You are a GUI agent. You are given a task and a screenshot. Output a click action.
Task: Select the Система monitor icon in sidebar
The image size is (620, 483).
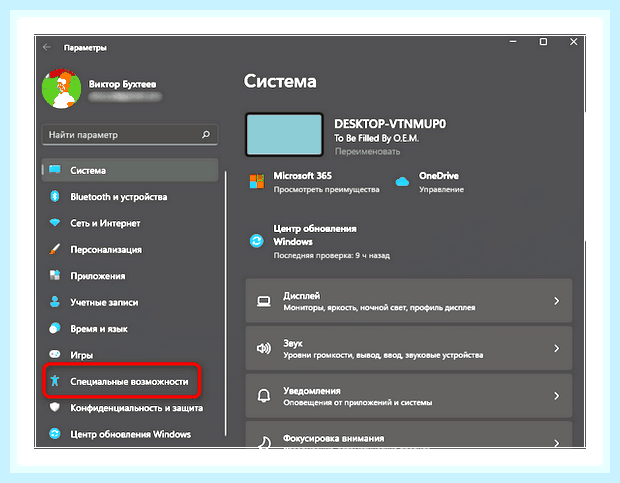[x=55, y=170]
